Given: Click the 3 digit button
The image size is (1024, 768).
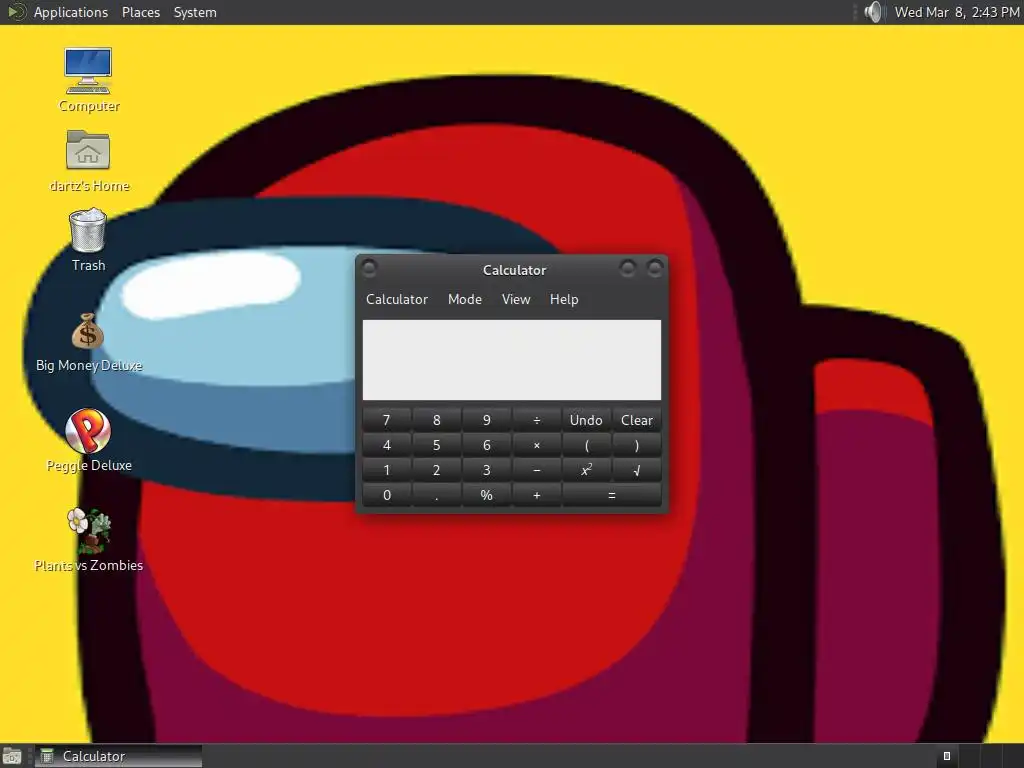Looking at the screenshot, I should pyautogui.click(x=487, y=470).
